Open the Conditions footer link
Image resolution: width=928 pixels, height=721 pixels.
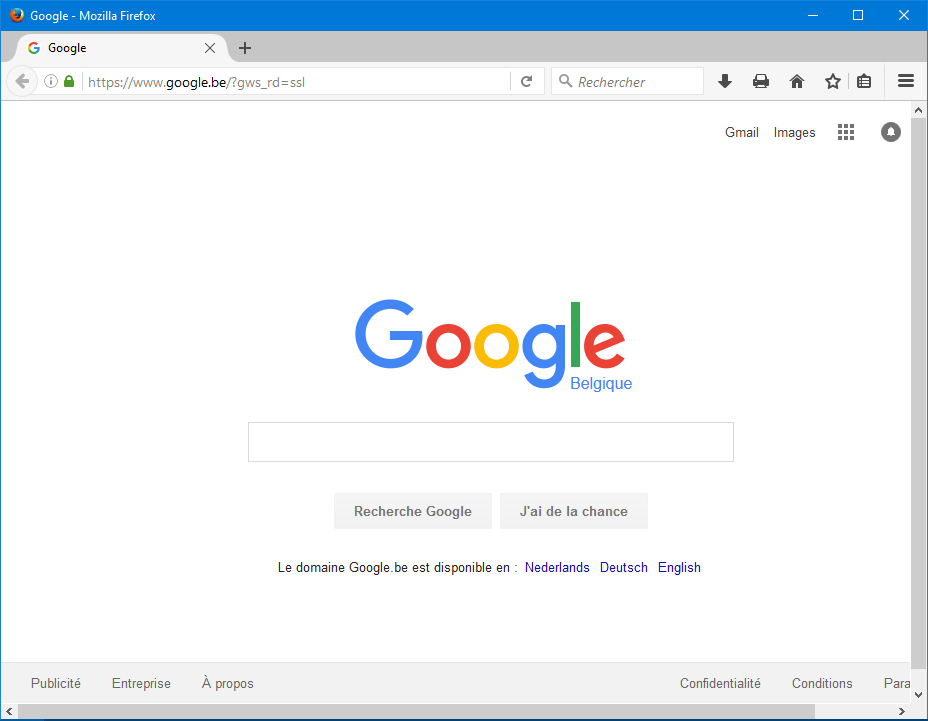(x=822, y=683)
